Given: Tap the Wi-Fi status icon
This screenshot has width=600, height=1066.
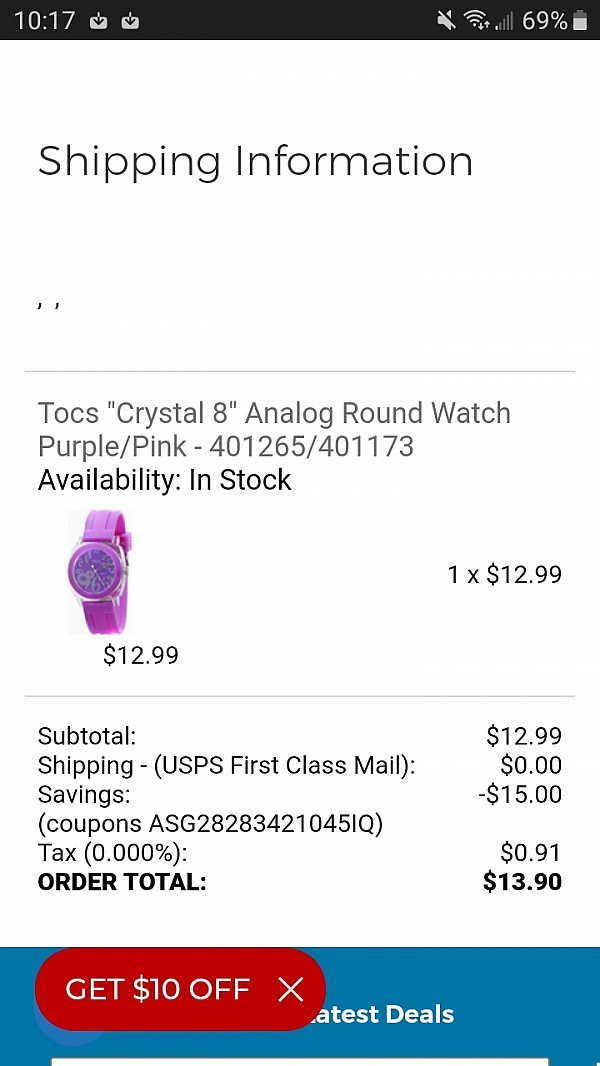Looking at the screenshot, I should coord(476,20).
